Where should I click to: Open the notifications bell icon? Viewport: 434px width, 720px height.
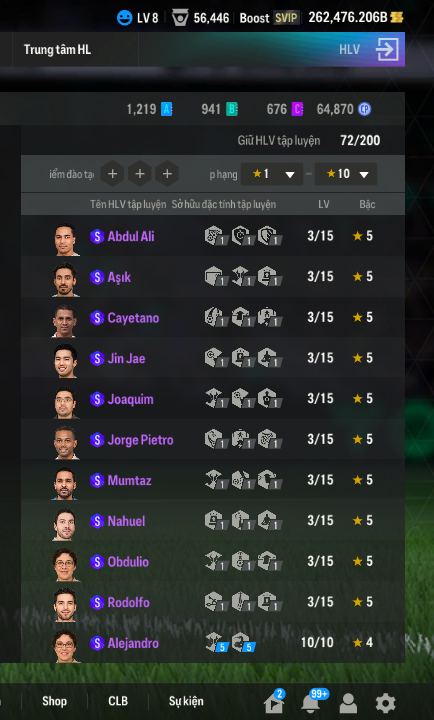[311, 703]
